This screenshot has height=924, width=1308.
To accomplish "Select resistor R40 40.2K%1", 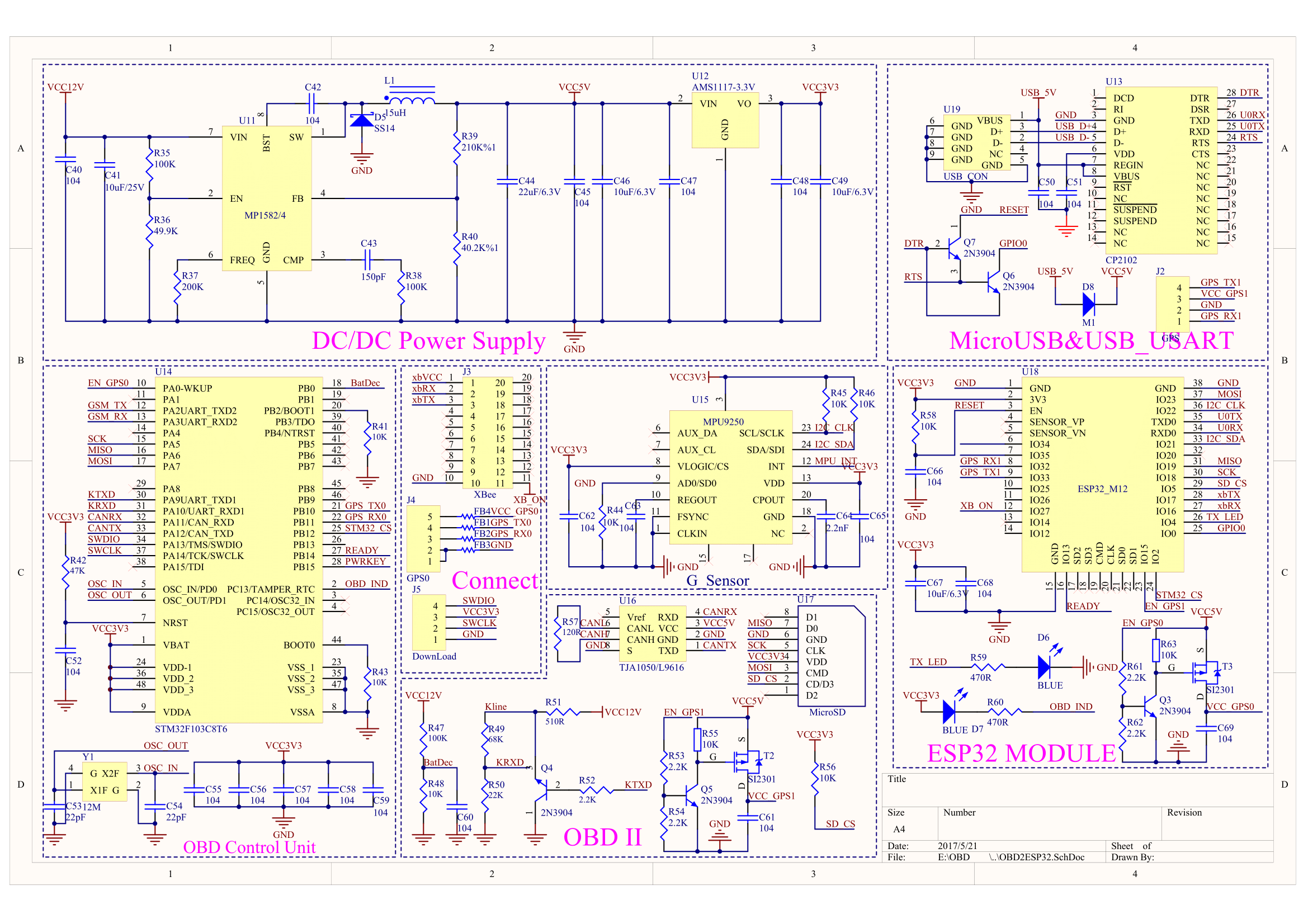I will [456, 248].
